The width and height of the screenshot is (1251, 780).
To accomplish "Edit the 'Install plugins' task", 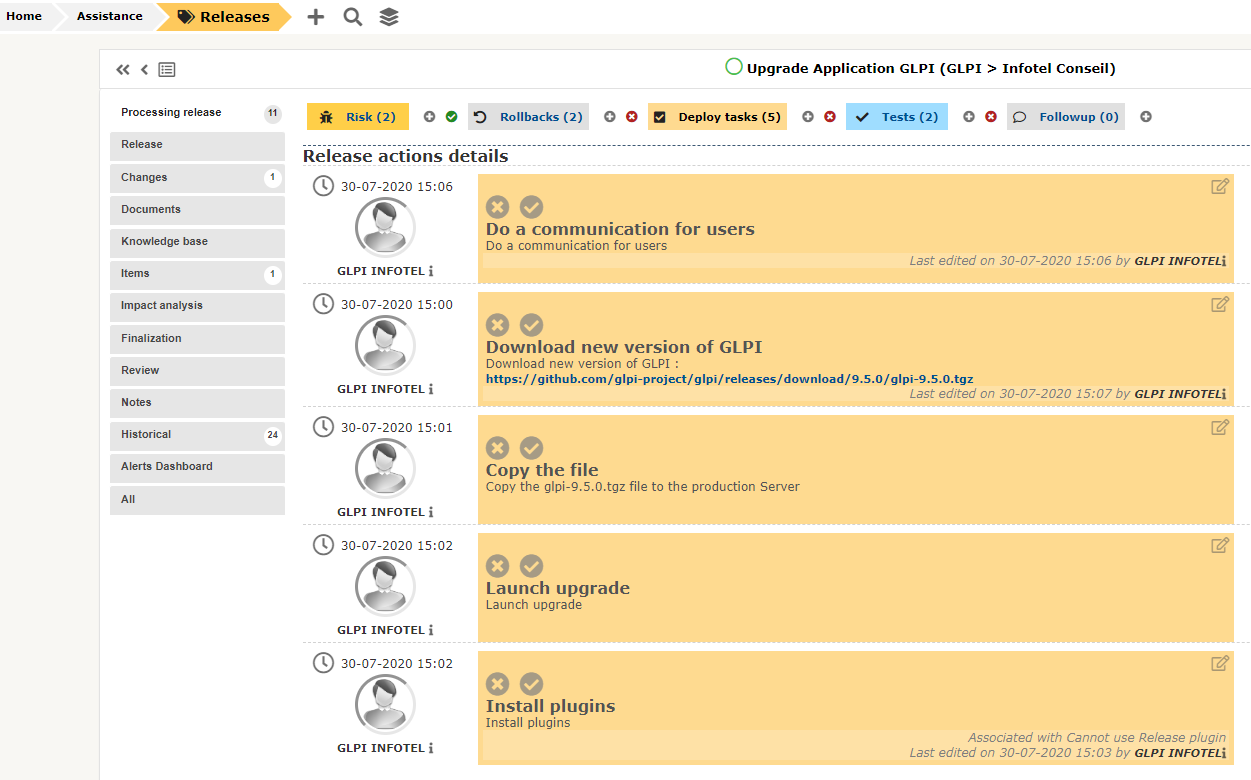I will click(1220, 663).
